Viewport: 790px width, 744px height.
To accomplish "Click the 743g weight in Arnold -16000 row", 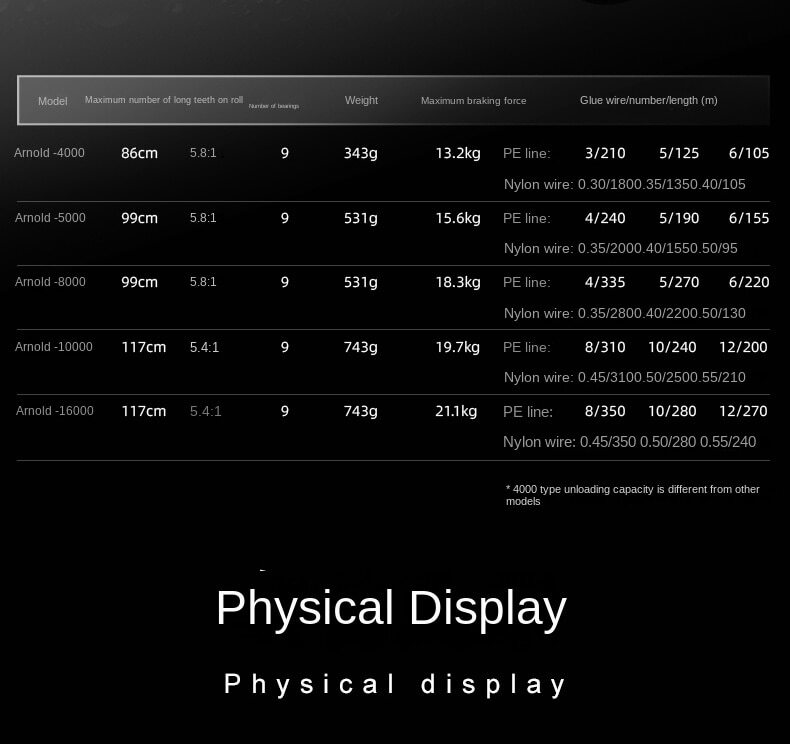I will click(x=361, y=411).
